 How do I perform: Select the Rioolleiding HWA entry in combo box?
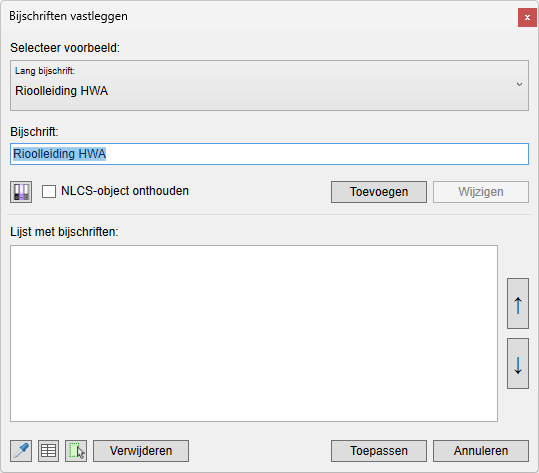tap(62, 91)
